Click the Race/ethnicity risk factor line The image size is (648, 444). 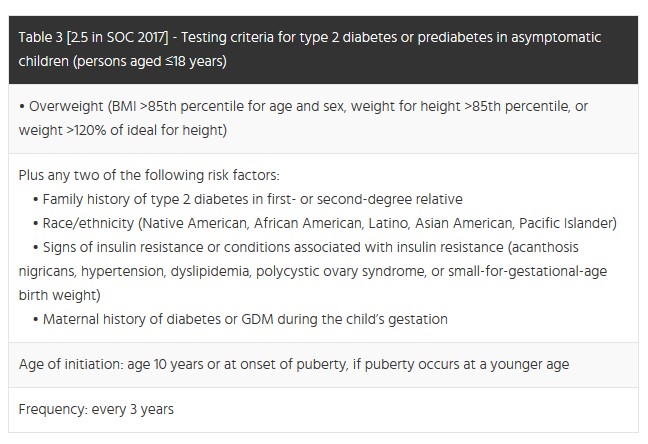[325, 223]
